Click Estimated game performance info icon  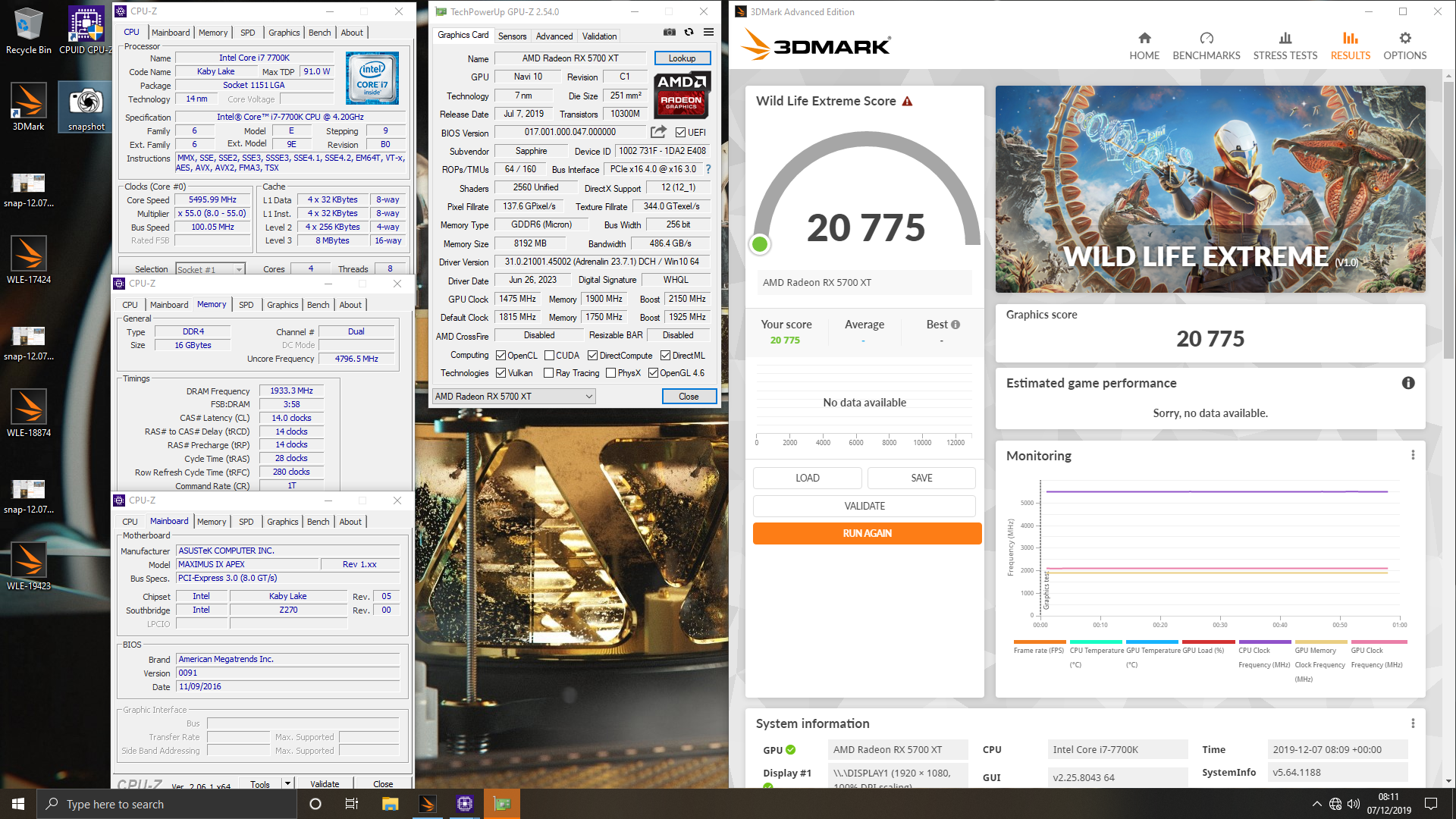point(1408,383)
